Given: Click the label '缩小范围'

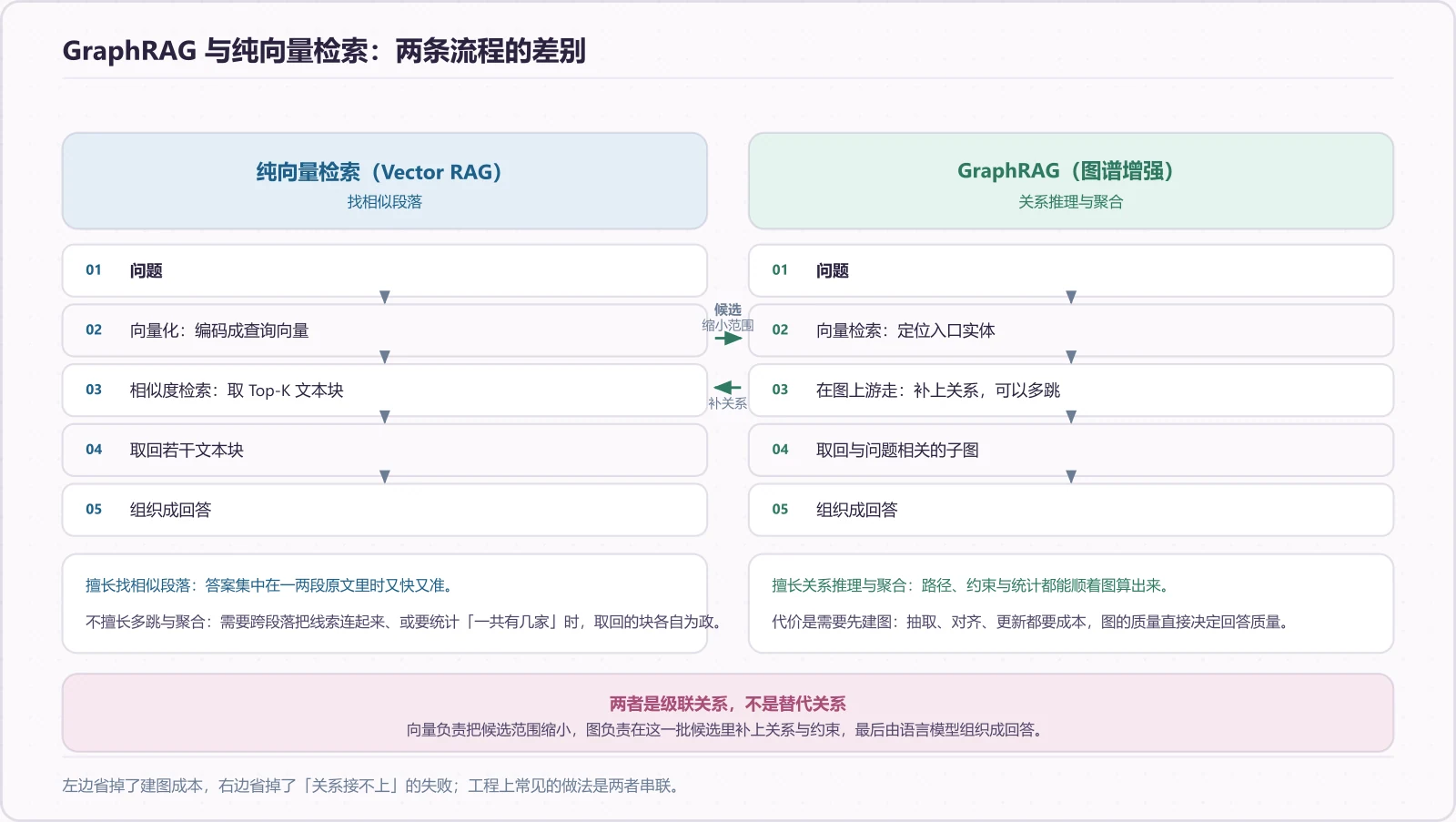Looking at the screenshot, I should pos(728,325).
